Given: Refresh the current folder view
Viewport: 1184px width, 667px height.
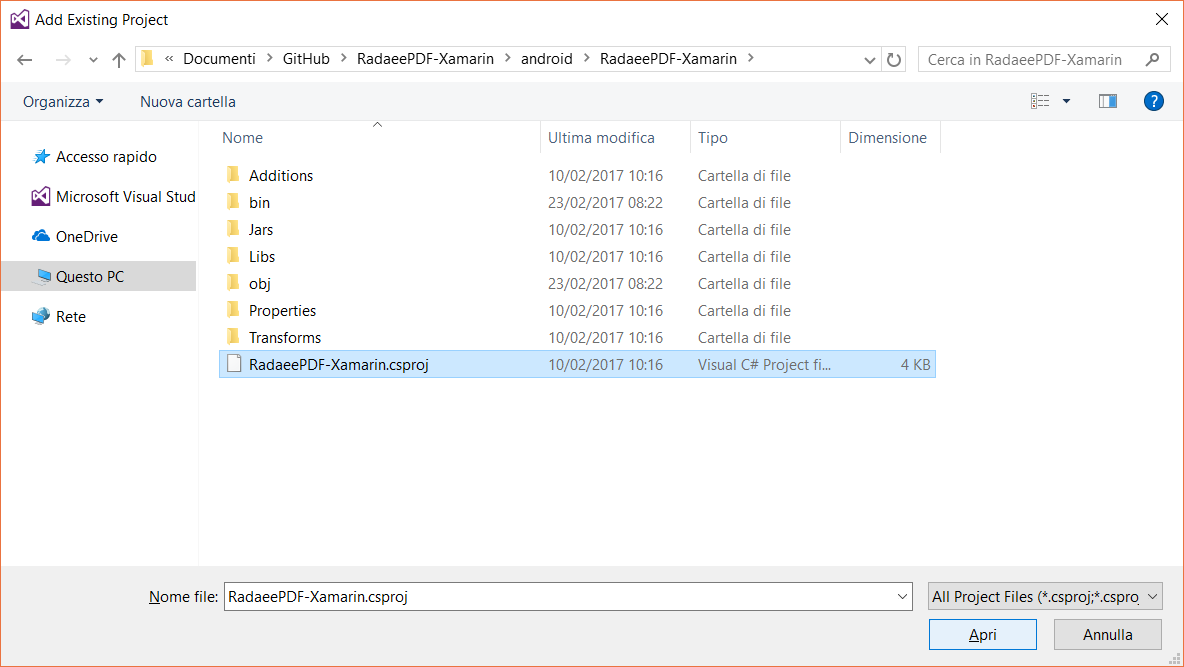Looking at the screenshot, I should point(894,60).
